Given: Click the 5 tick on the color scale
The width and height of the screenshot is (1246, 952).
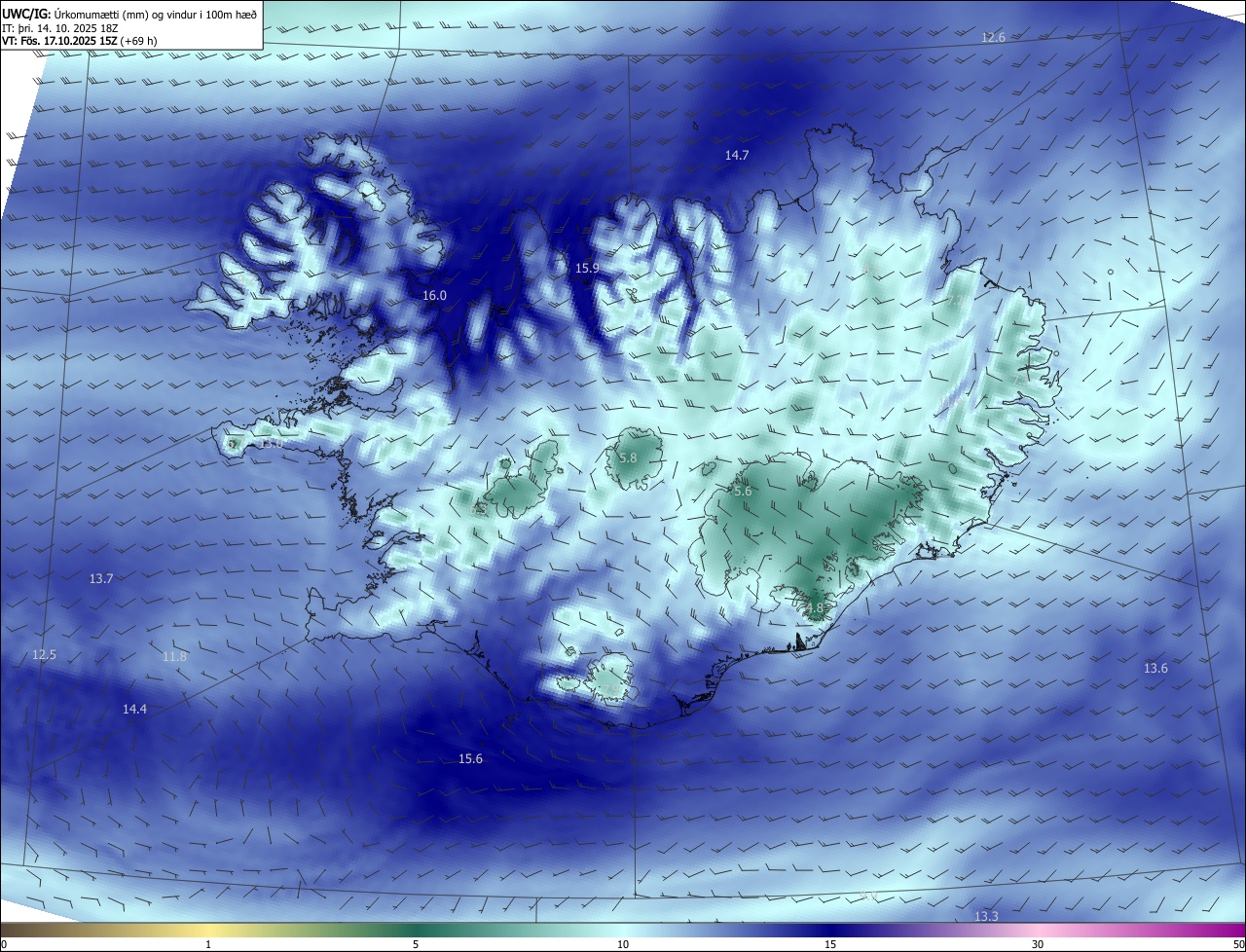Looking at the screenshot, I should coord(416,944).
